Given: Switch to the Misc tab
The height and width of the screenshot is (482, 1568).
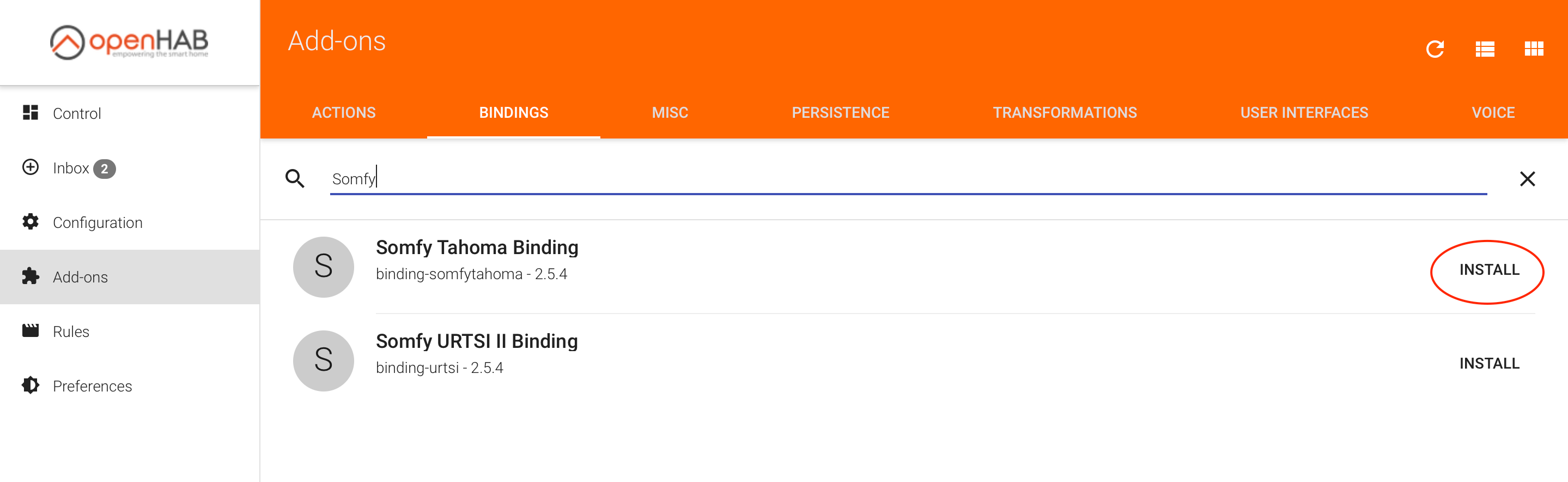Looking at the screenshot, I should [670, 113].
